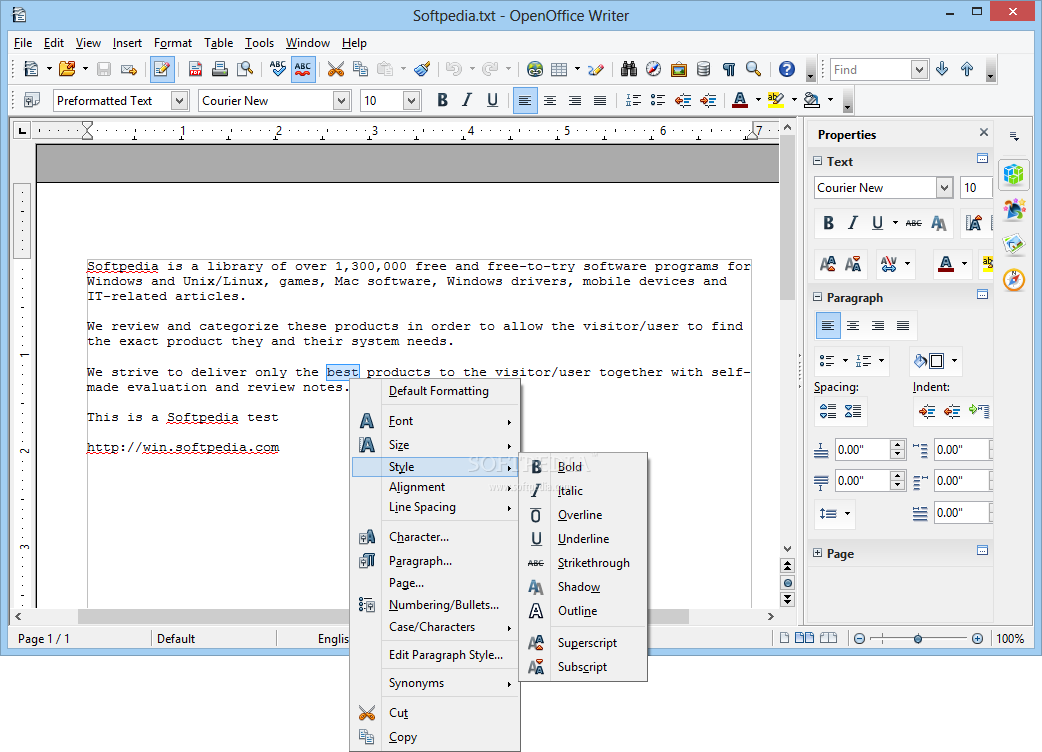Open the Format menu

coord(173,43)
